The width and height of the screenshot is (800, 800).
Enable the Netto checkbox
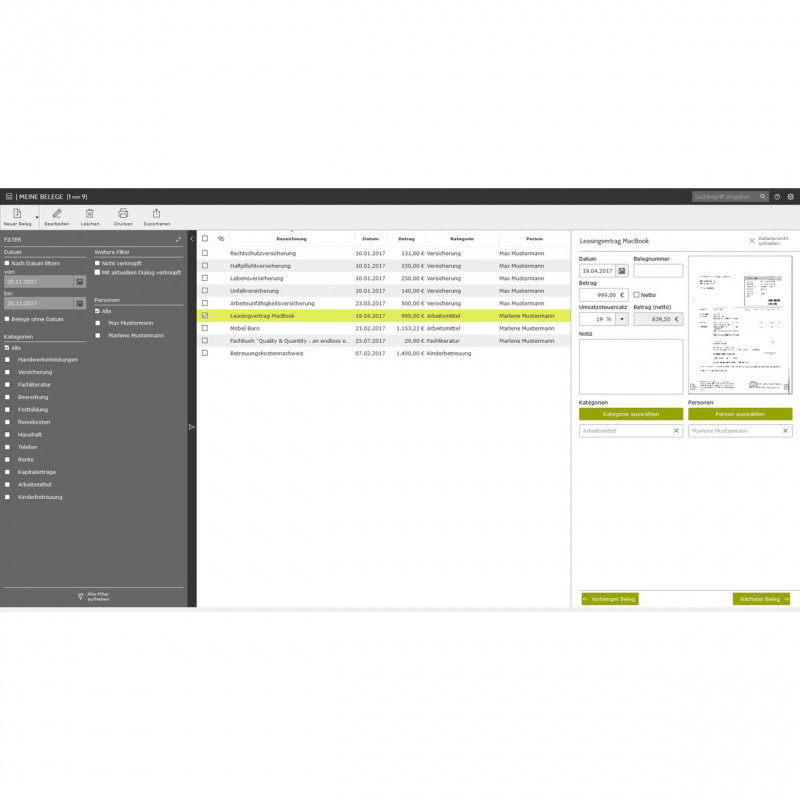(x=637, y=295)
